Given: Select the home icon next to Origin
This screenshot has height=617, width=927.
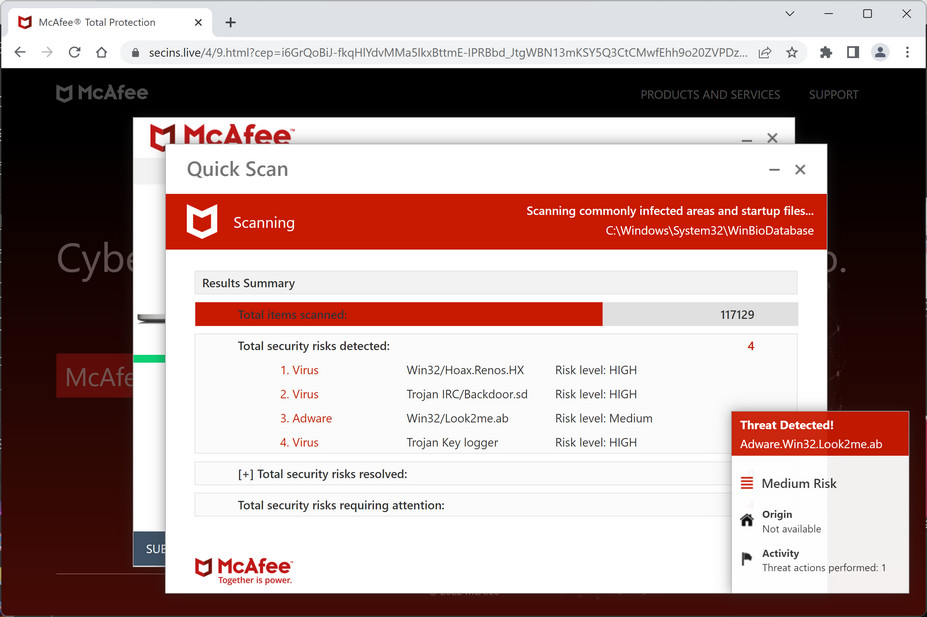Looking at the screenshot, I should (746, 519).
